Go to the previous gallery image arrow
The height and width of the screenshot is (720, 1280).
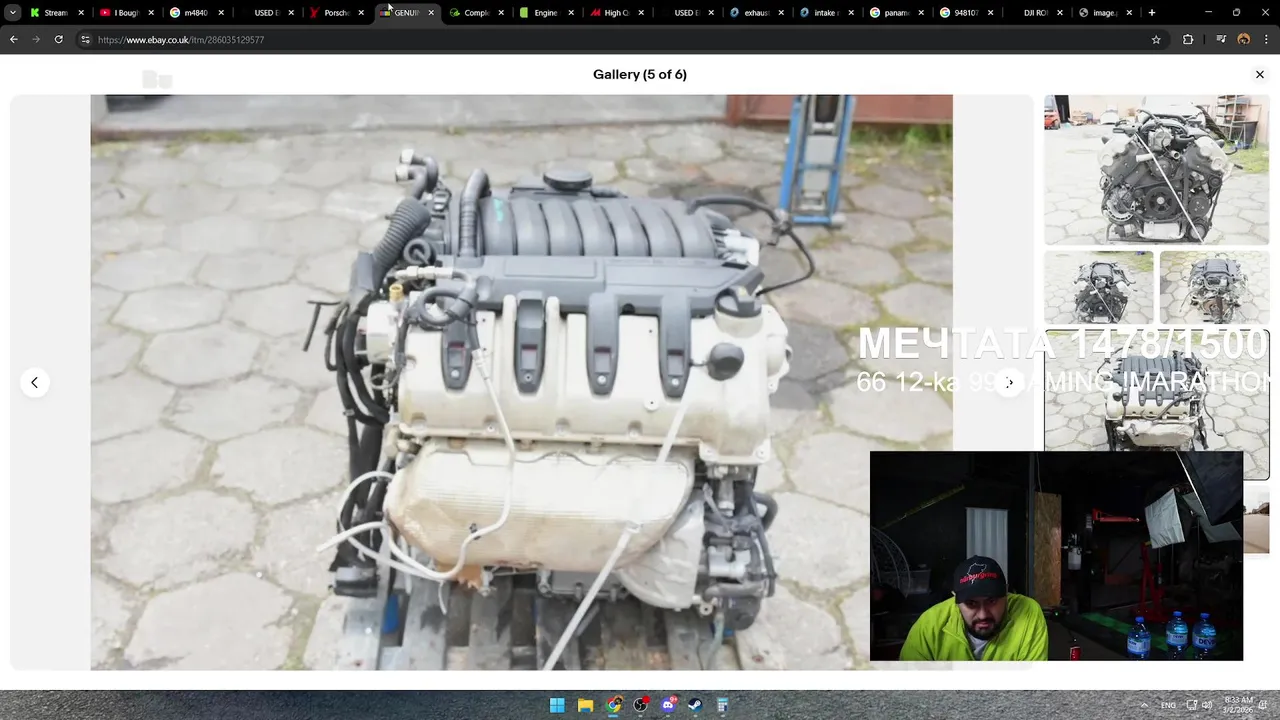click(x=34, y=382)
